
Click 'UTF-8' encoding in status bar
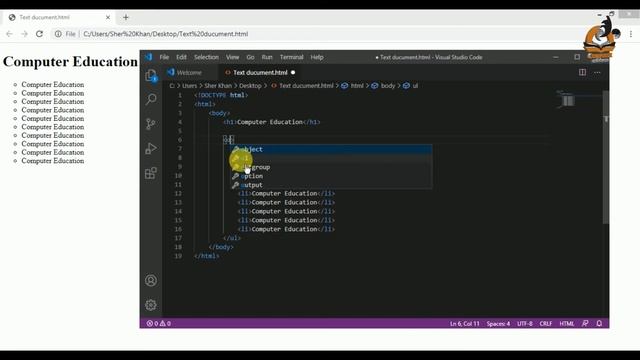[x=524, y=323]
